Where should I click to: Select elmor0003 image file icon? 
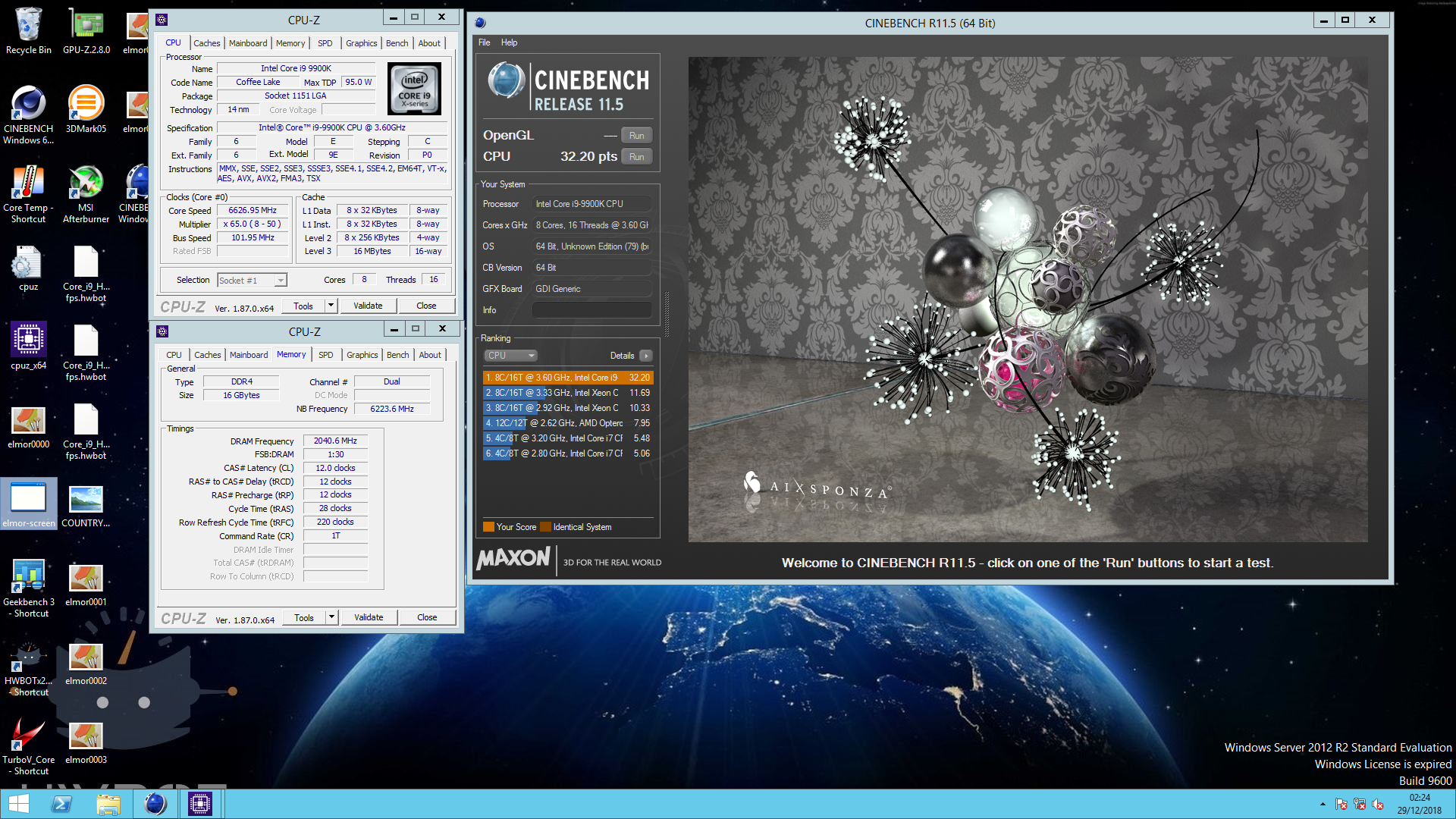[86, 742]
